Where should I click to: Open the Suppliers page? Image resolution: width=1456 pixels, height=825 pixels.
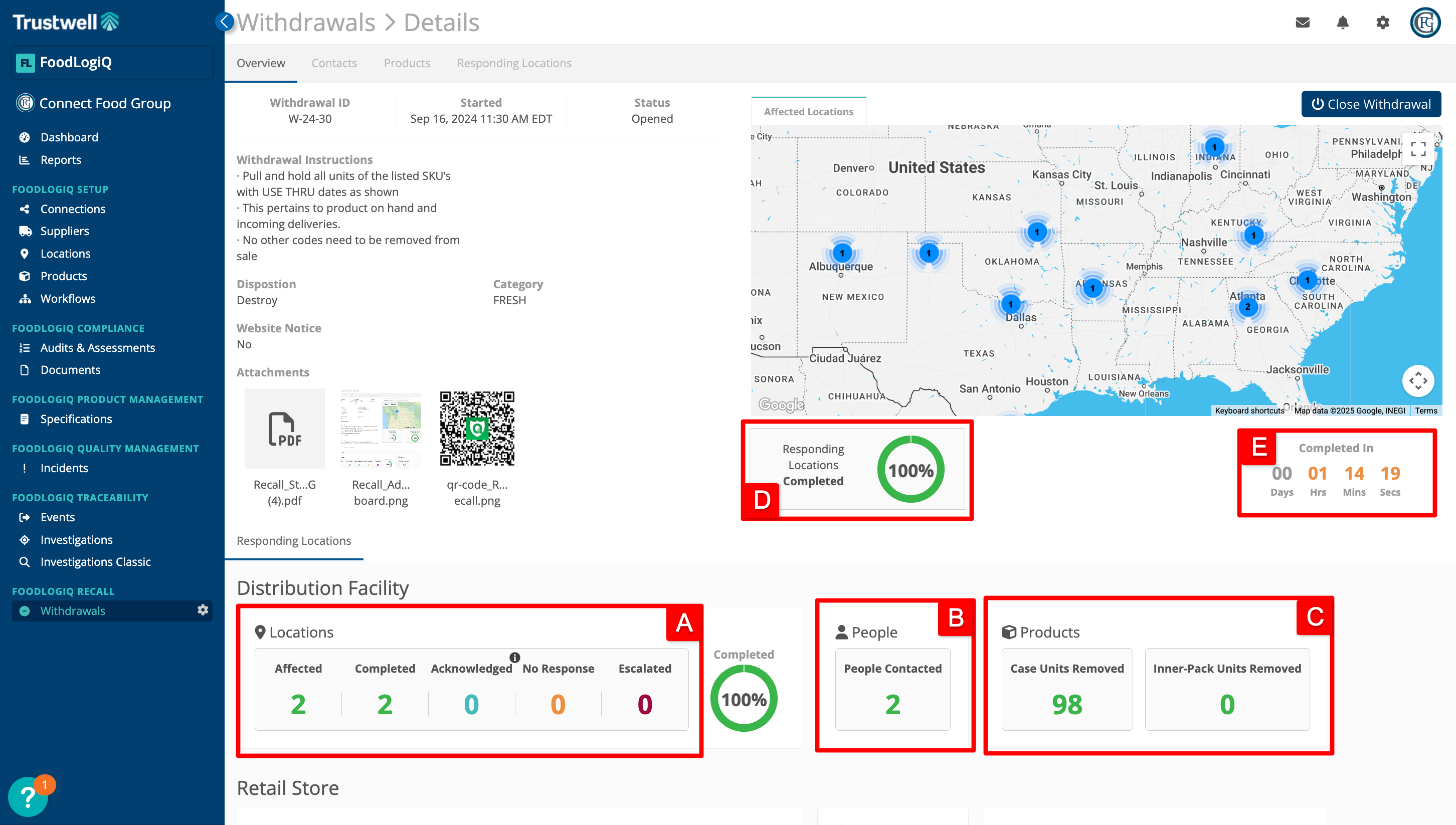point(65,231)
